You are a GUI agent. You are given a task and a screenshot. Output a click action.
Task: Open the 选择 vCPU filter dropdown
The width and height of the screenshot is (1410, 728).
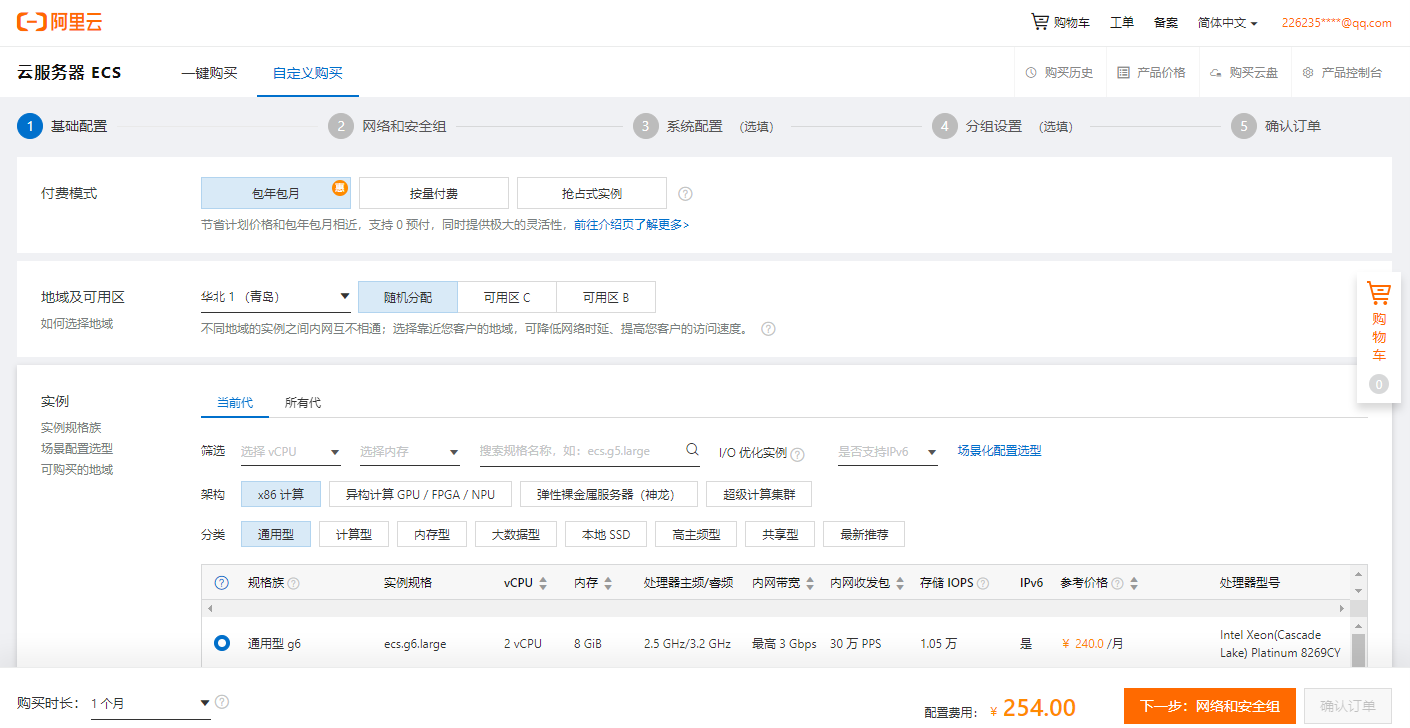coord(291,452)
